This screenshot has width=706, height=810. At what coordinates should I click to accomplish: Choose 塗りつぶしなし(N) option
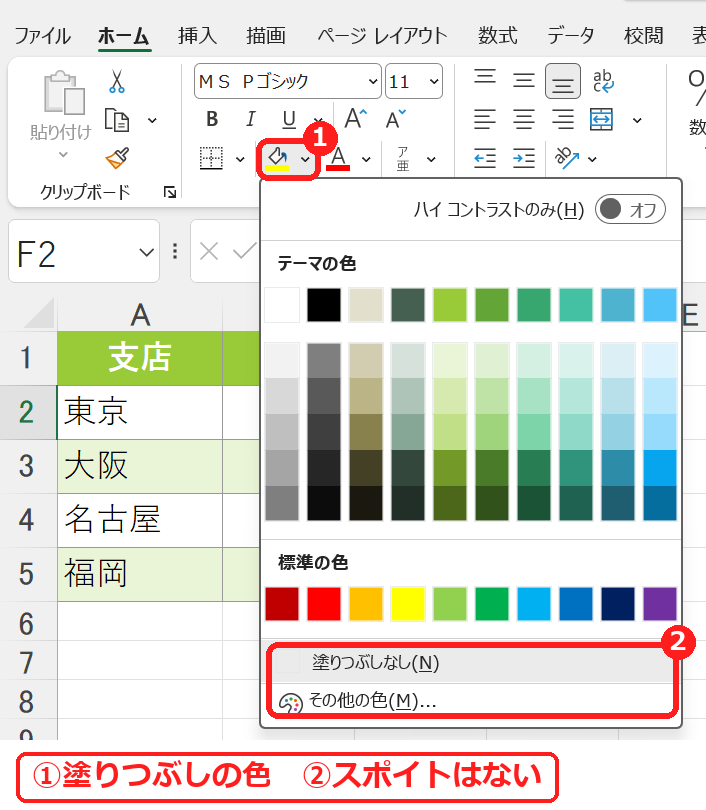(x=472, y=662)
